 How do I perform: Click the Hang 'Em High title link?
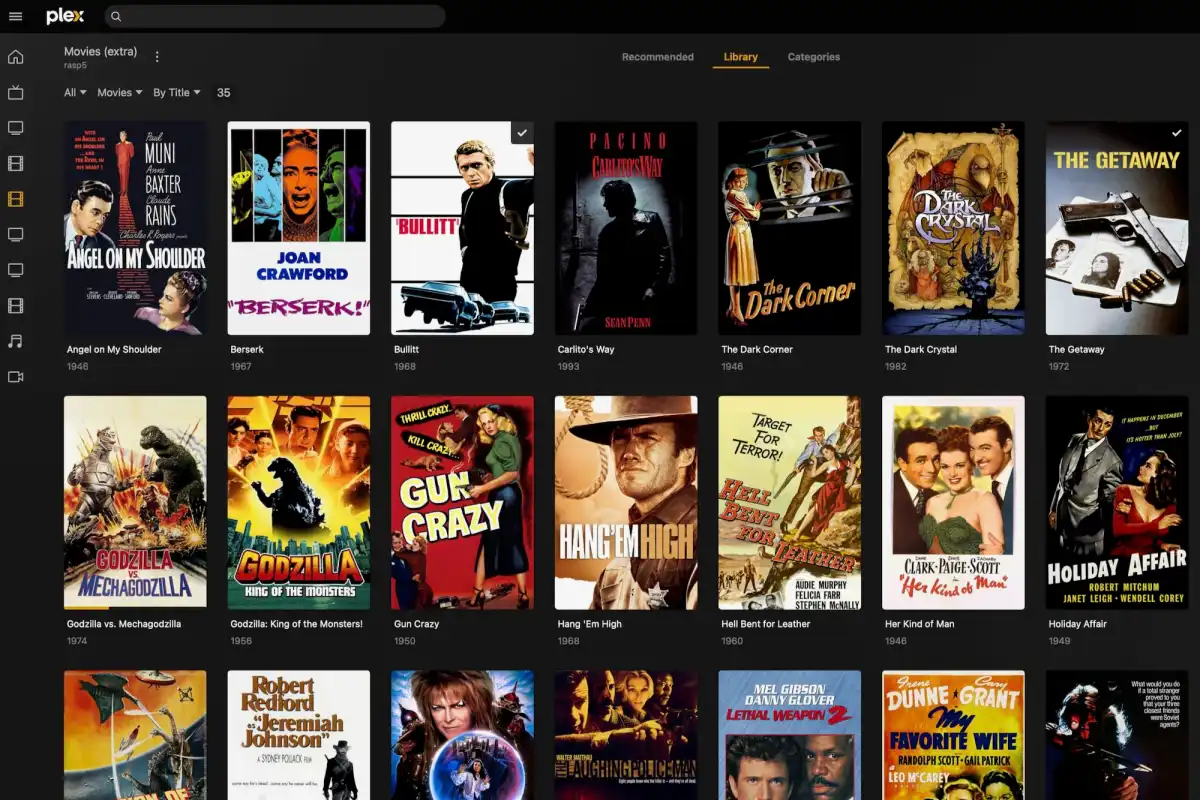tap(589, 624)
